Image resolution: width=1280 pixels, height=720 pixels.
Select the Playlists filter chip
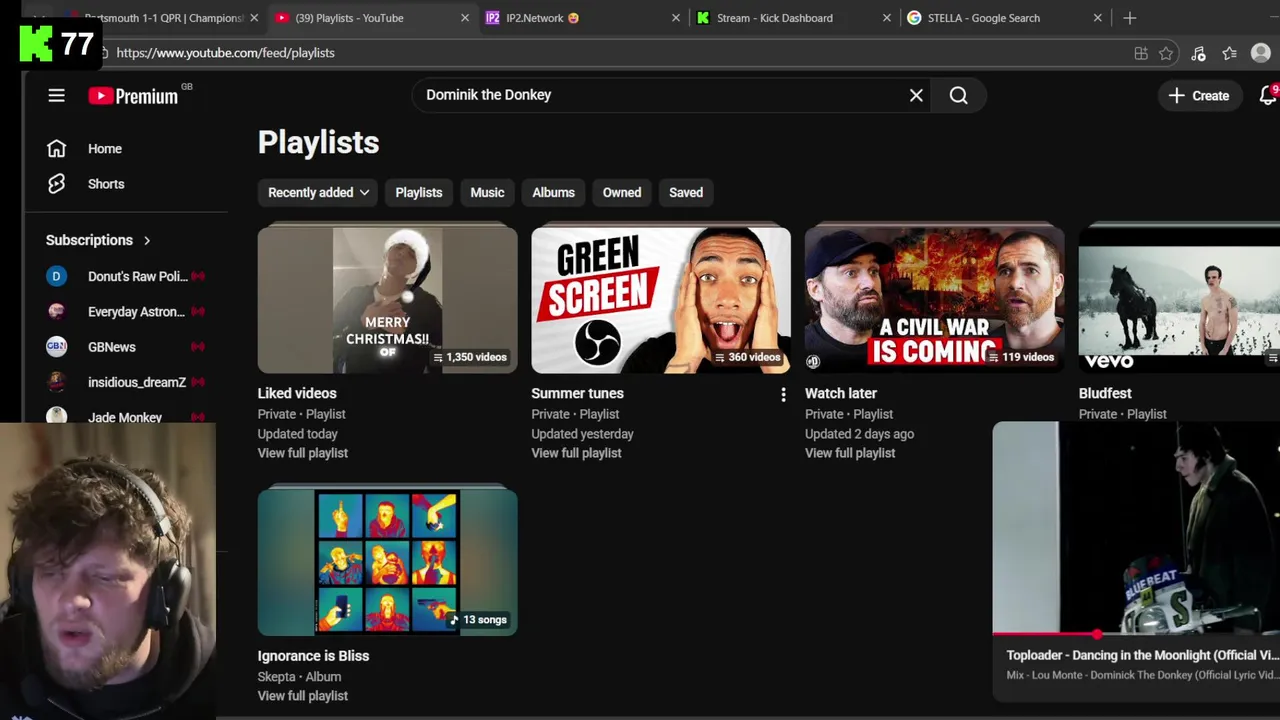(x=418, y=192)
